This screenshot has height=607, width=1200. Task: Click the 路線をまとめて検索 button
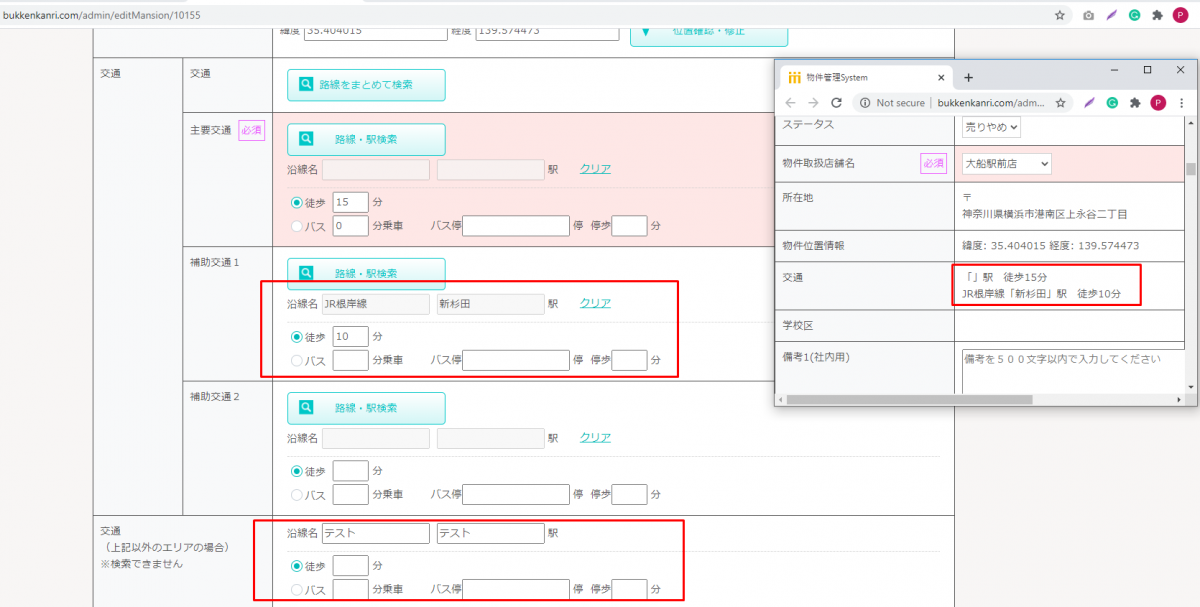[x=366, y=85]
